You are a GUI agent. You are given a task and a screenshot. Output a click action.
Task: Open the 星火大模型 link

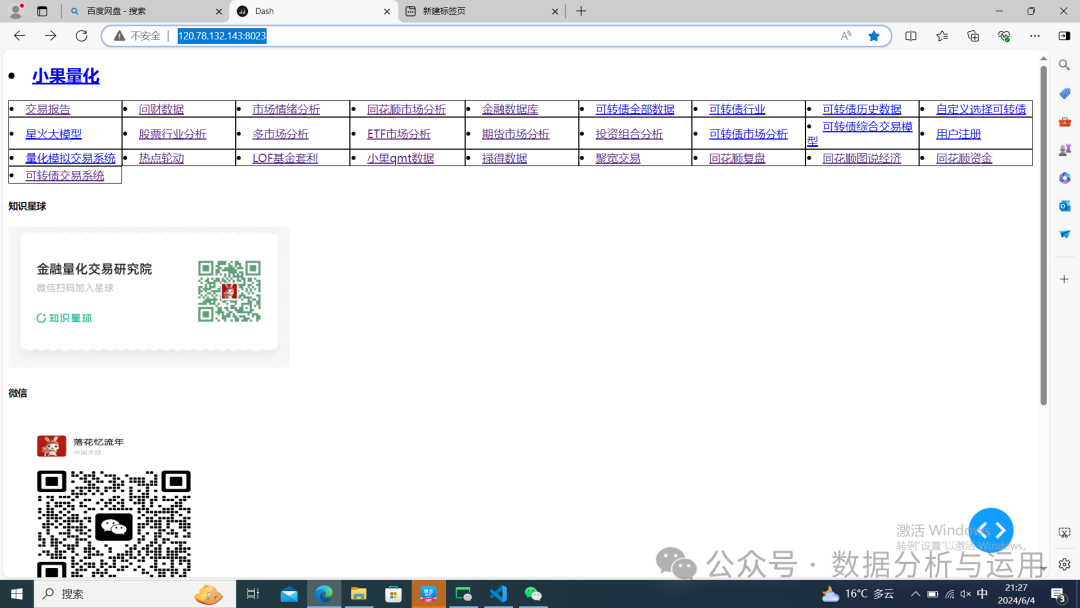click(54, 134)
